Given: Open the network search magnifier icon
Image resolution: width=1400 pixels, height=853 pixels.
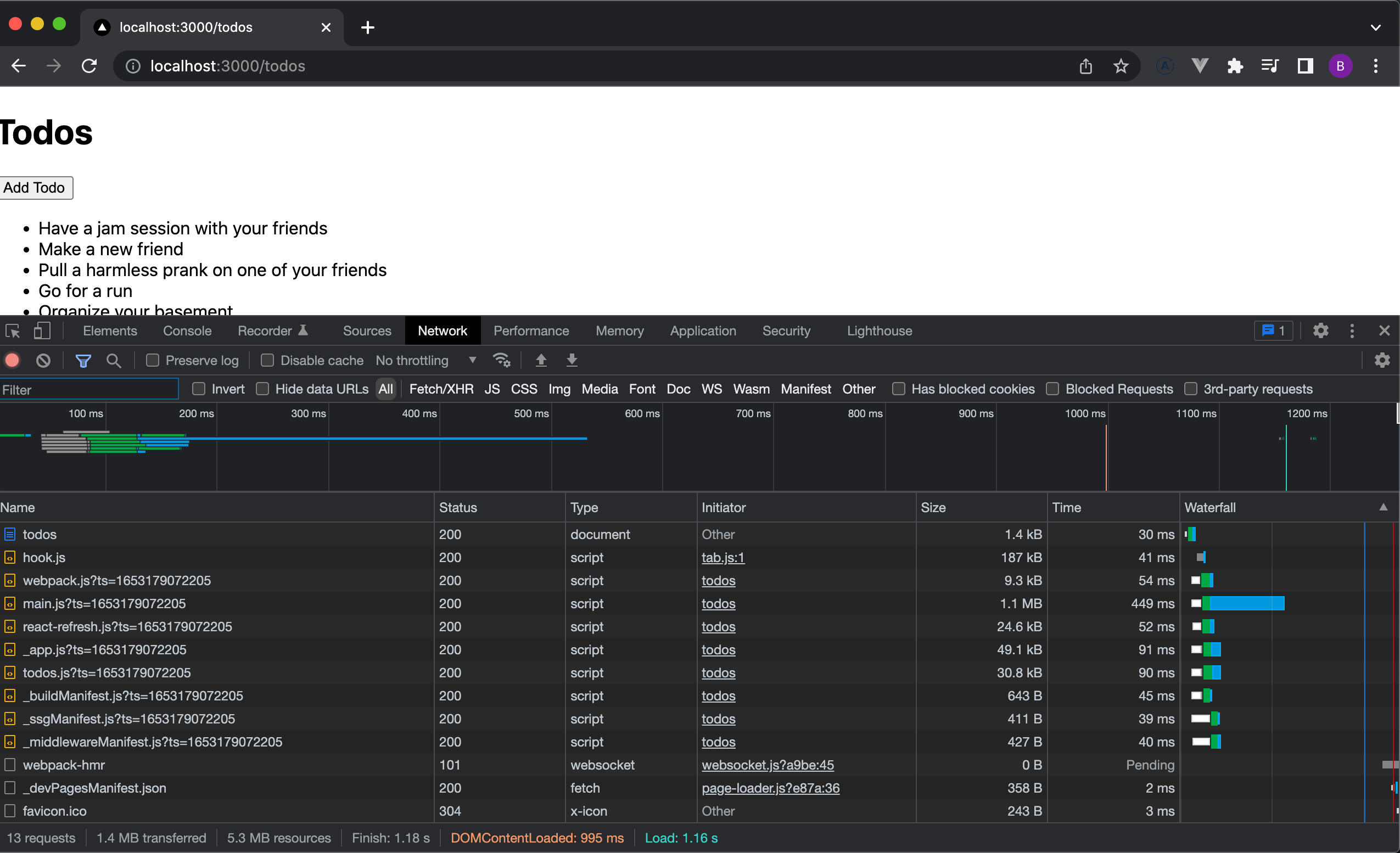Looking at the screenshot, I should pyautogui.click(x=114, y=361).
